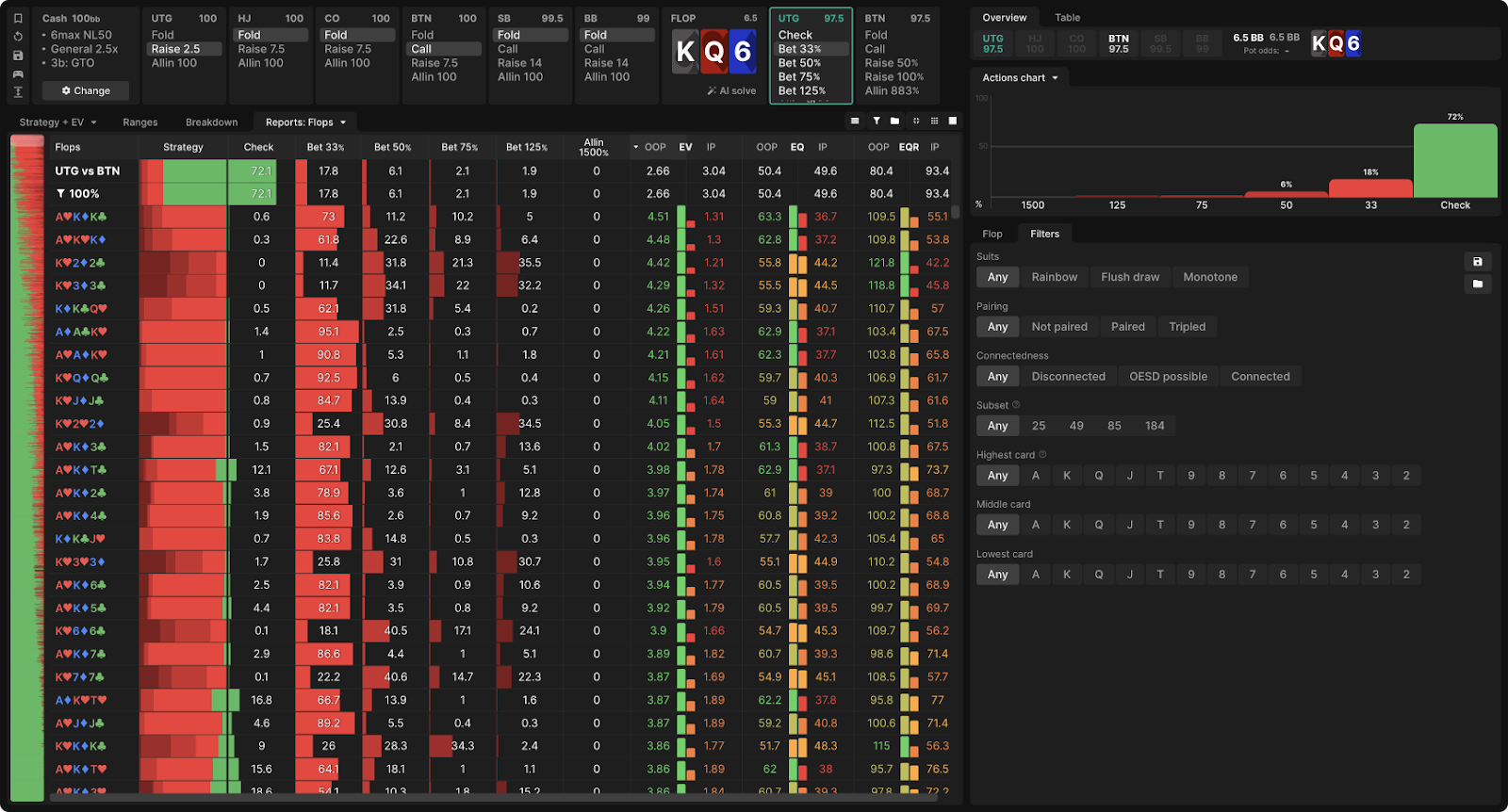Select OESD possible connectedness filter
Image resolution: width=1508 pixels, height=812 pixels.
click(x=1168, y=377)
